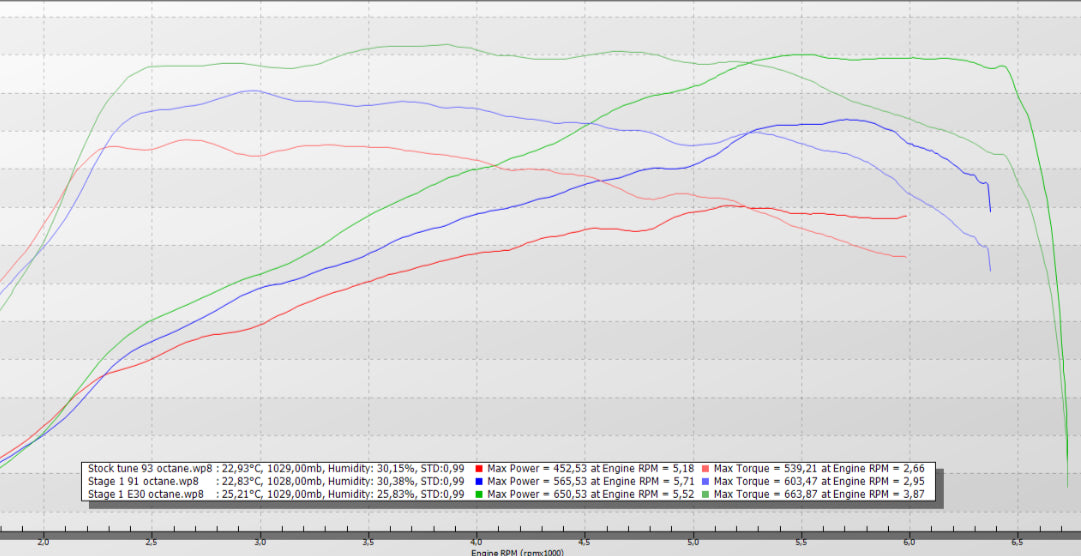Click the Engine RPM axis title
The image size is (1081, 556).
coord(518,551)
